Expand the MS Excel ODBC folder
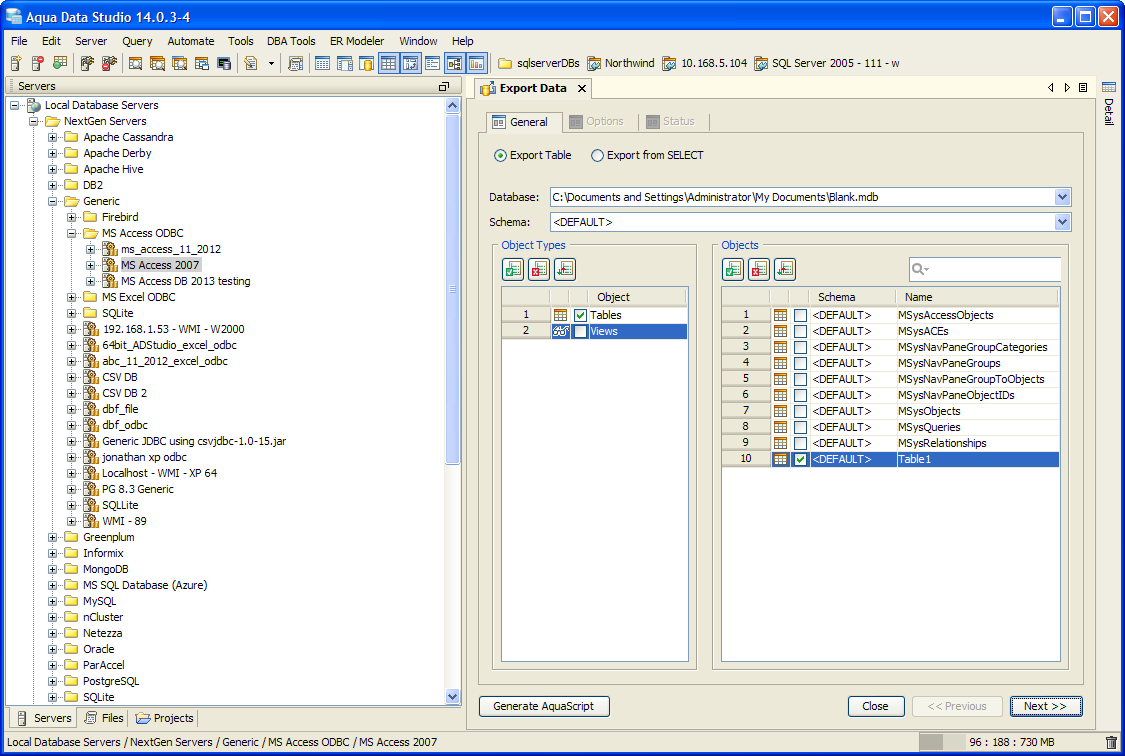Image resolution: width=1125 pixels, height=756 pixels. pyautogui.click(x=71, y=298)
